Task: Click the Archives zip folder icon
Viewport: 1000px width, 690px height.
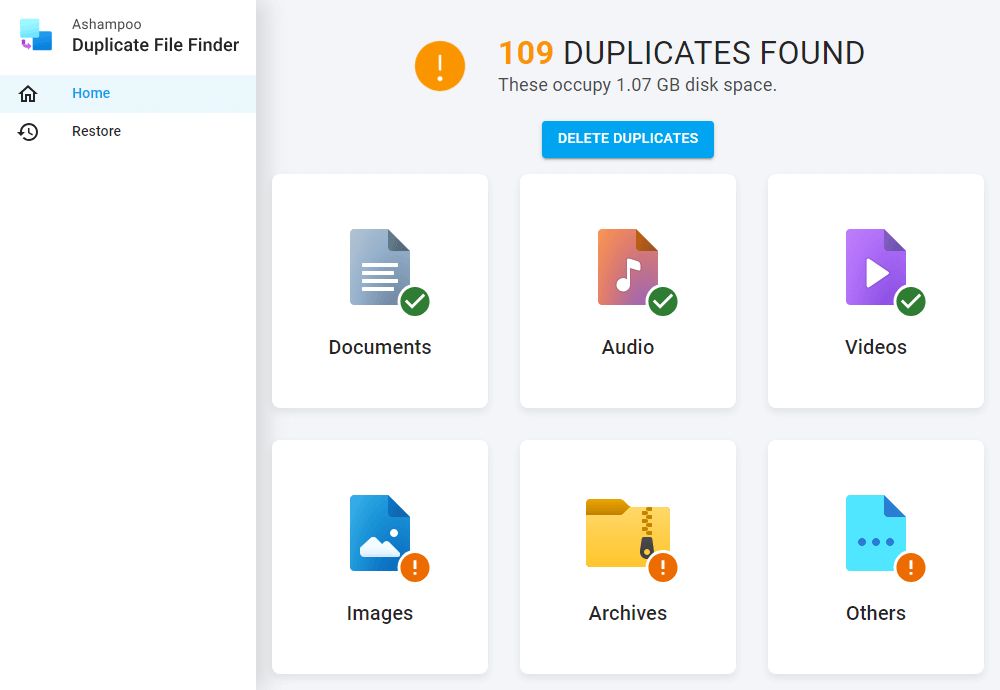Action: click(628, 533)
